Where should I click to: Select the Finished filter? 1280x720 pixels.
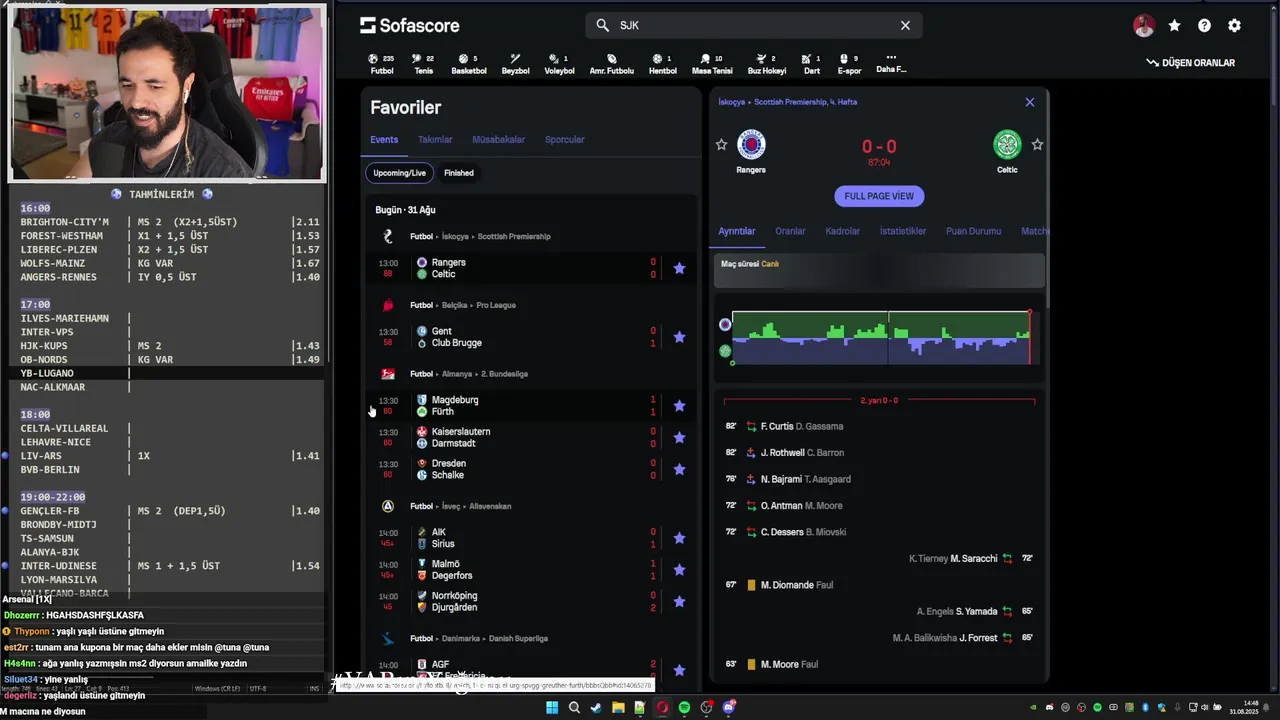point(459,173)
